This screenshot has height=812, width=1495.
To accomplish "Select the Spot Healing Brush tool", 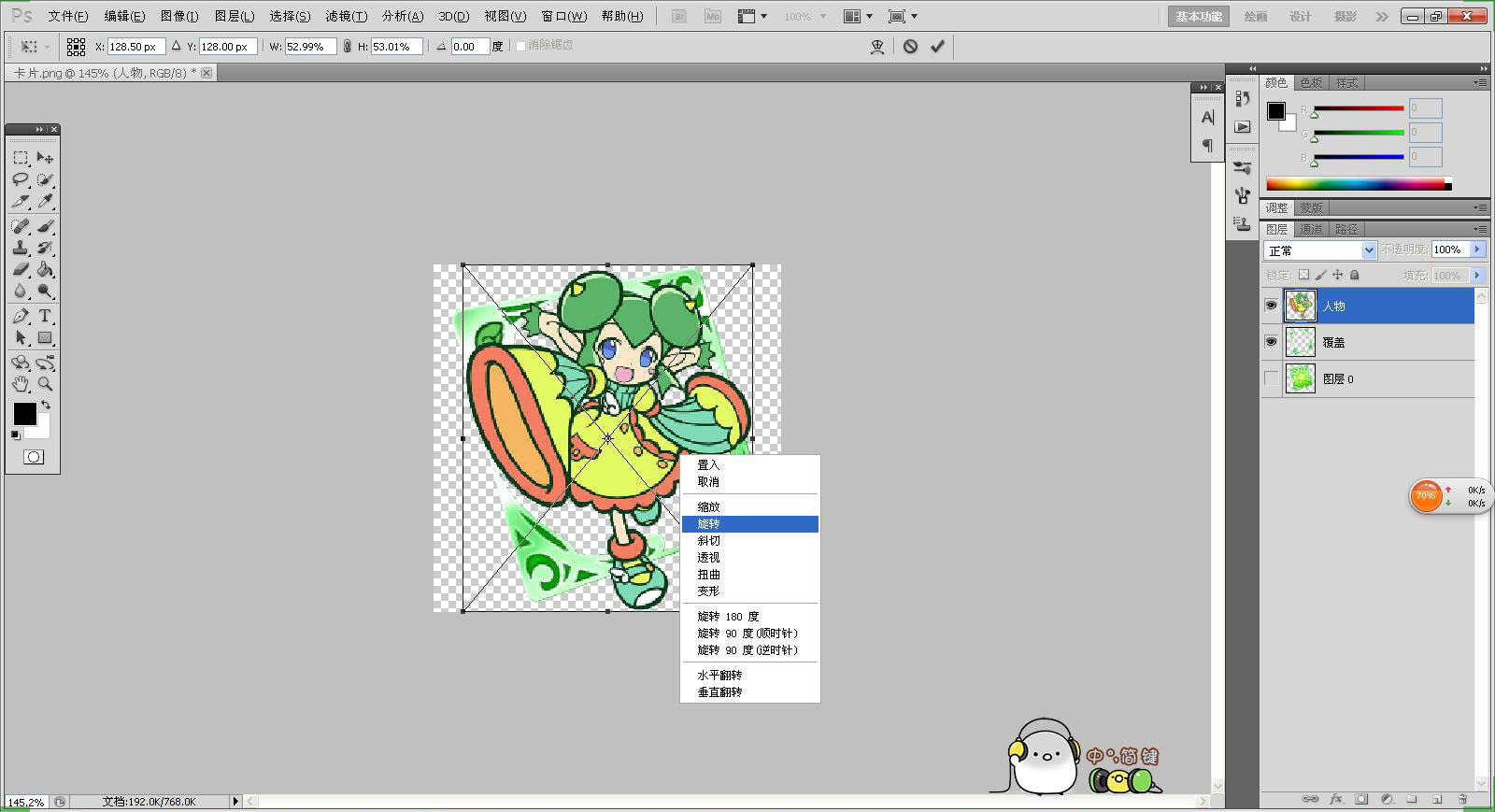I will pyautogui.click(x=21, y=226).
